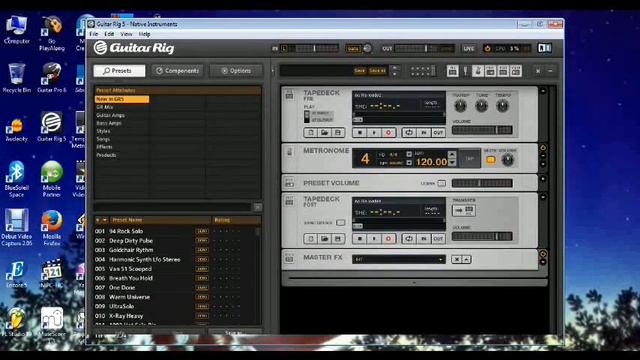
Task: Stop playback on Tapedeck Post
Action: pos(360,238)
